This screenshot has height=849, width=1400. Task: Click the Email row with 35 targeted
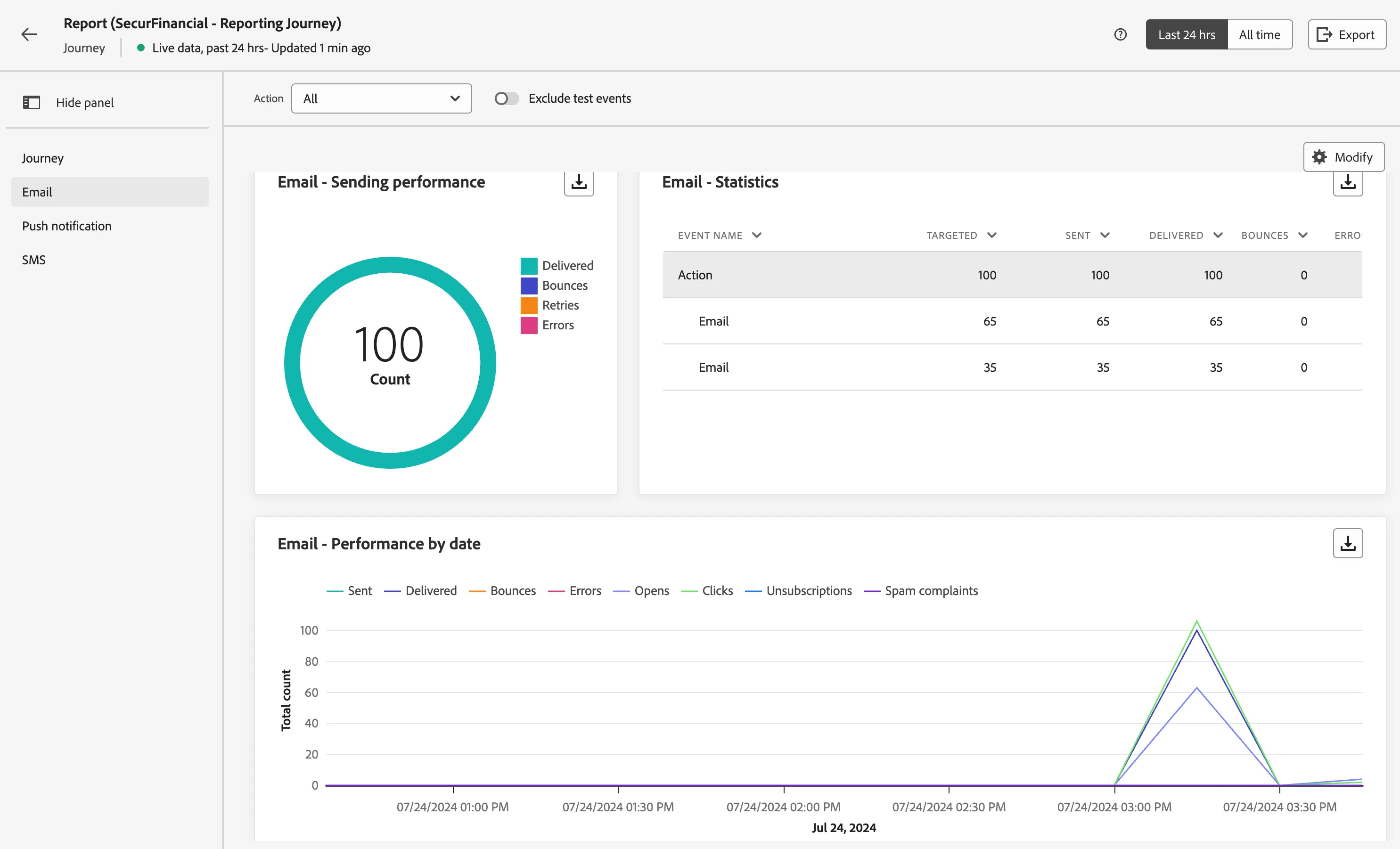1012,367
